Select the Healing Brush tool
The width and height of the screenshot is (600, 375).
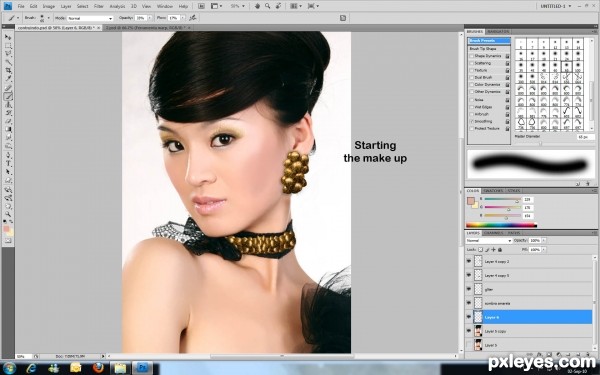click(8, 88)
